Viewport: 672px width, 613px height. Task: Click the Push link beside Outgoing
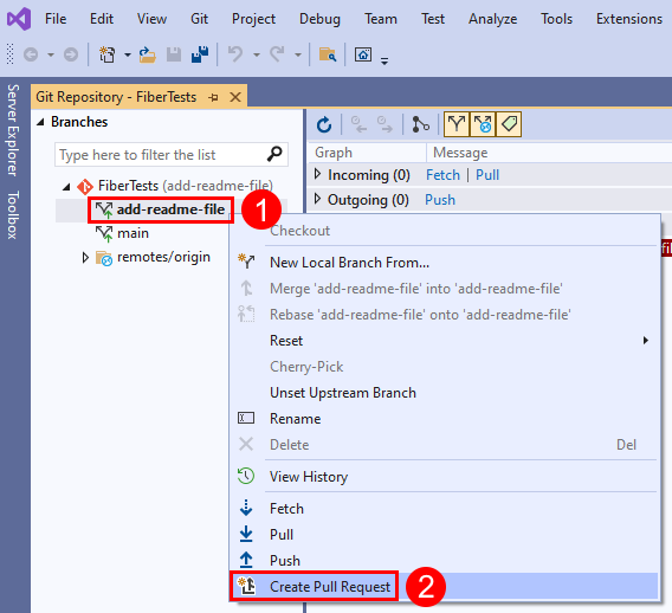click(x=439, y=200)
